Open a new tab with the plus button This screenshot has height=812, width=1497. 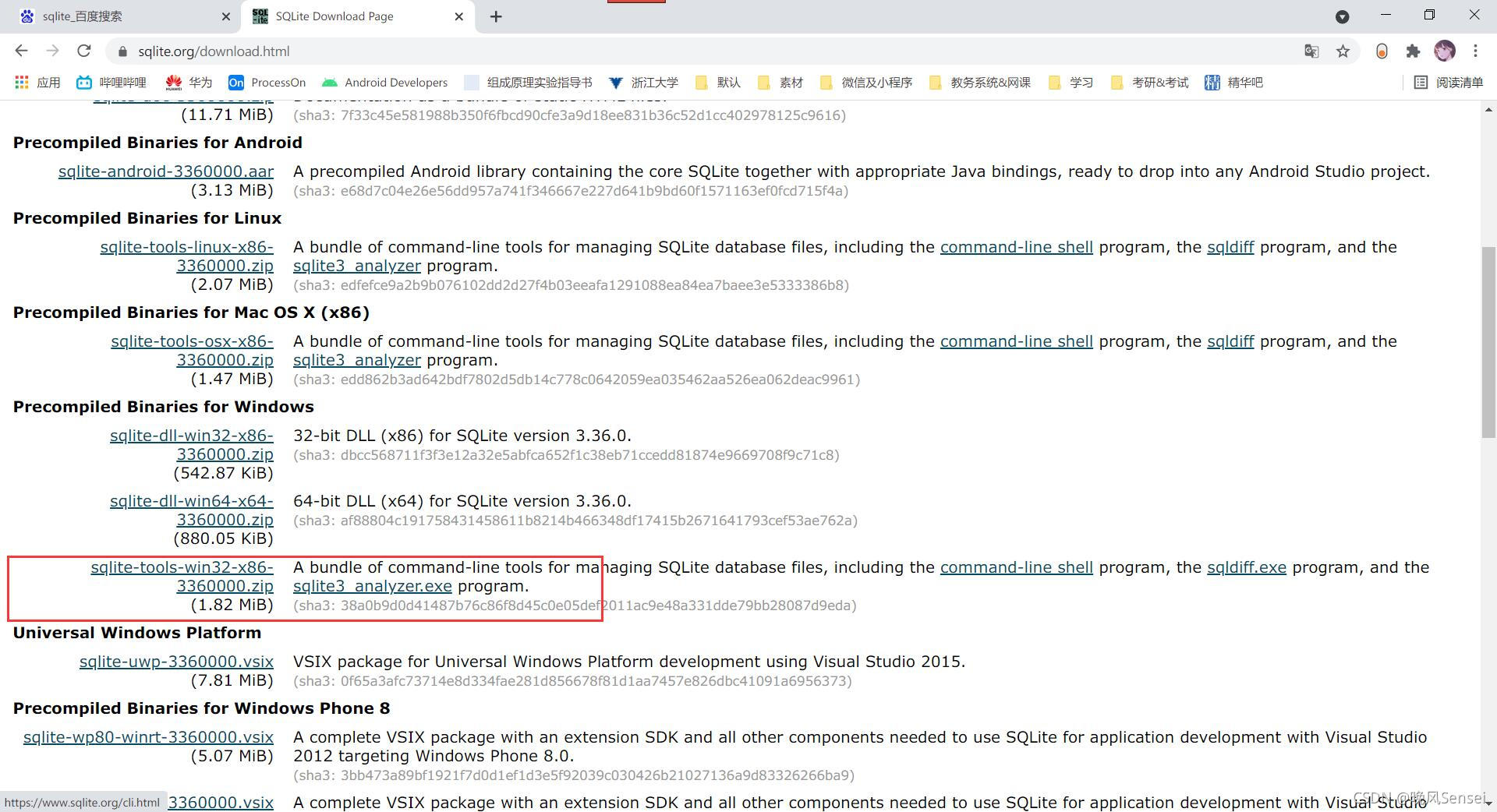[496, 16]
